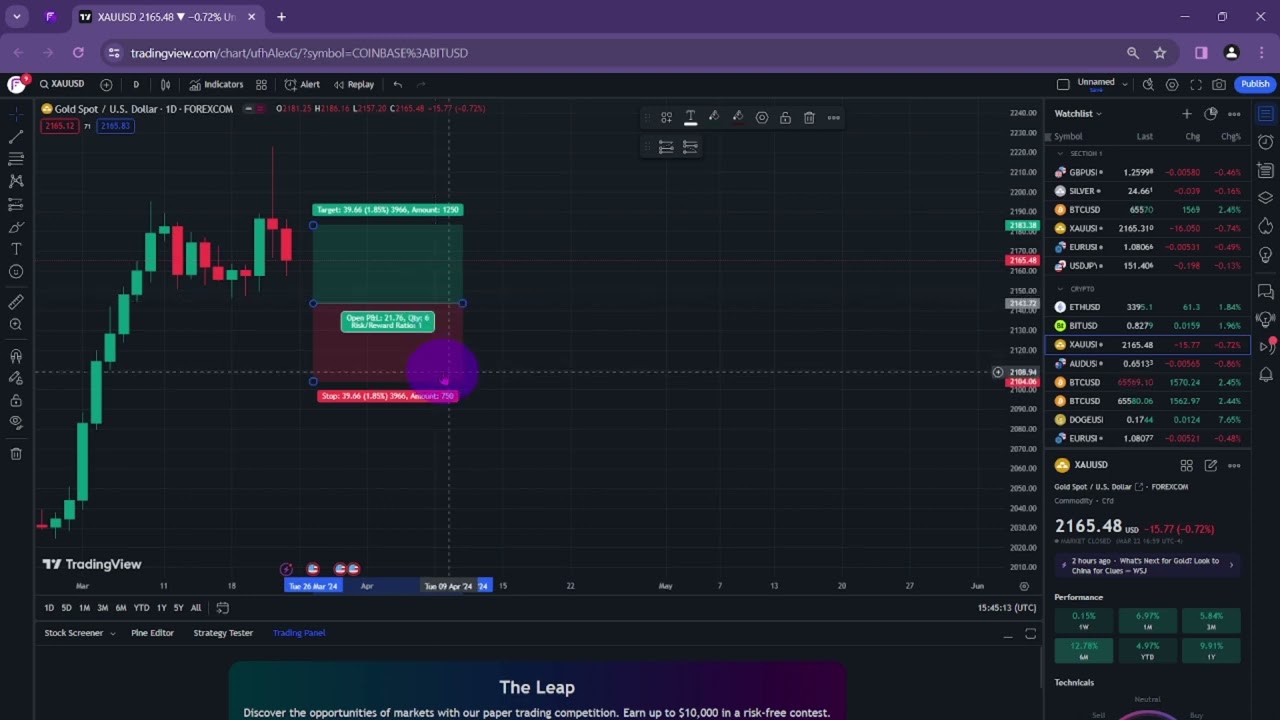Open chart settings hexagon icon in top bar
Image resolution: width=1280 pixels, height=720 pixels.
[1172, 85]
